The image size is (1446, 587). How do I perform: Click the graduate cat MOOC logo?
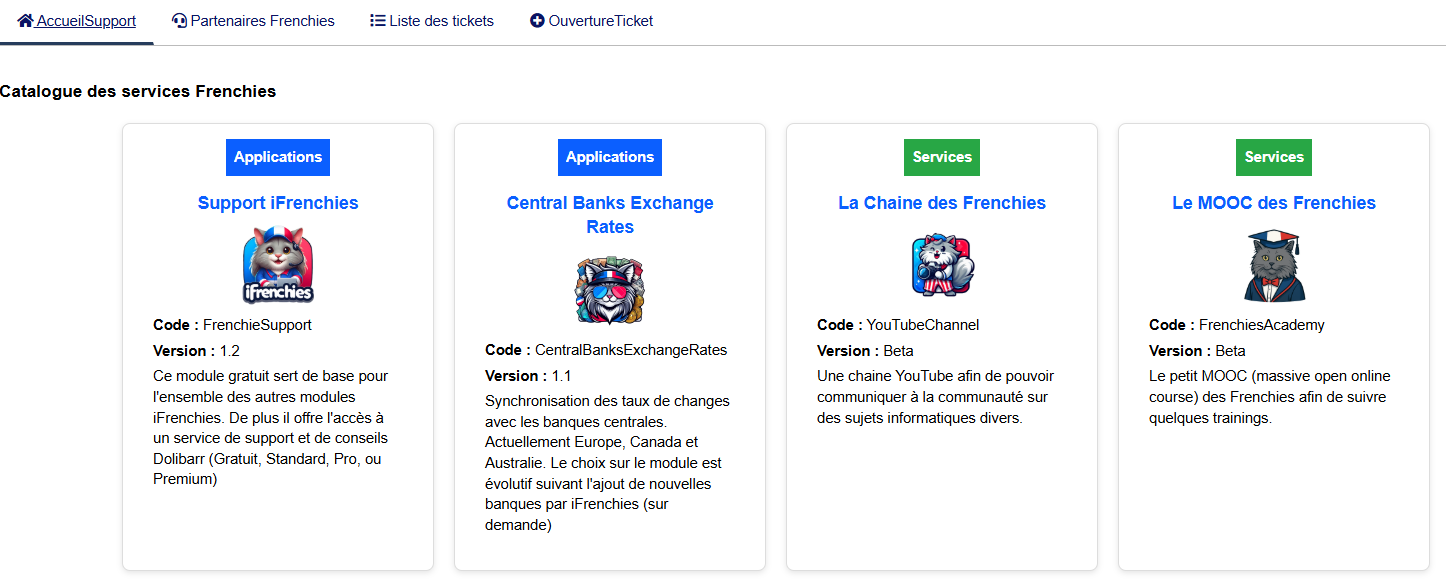point(1274,265)
